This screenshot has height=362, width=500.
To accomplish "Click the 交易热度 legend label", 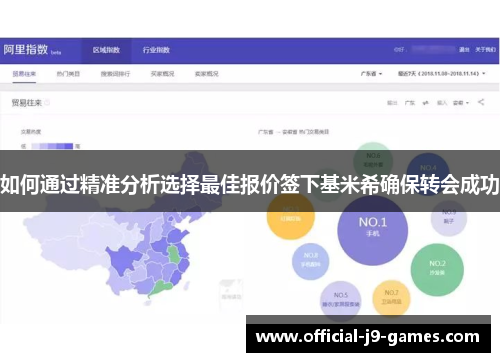I will click(31, 132).
